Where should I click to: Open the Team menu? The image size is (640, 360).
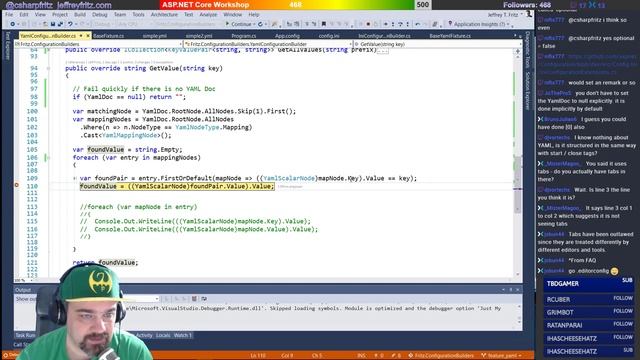coord(120,15)
